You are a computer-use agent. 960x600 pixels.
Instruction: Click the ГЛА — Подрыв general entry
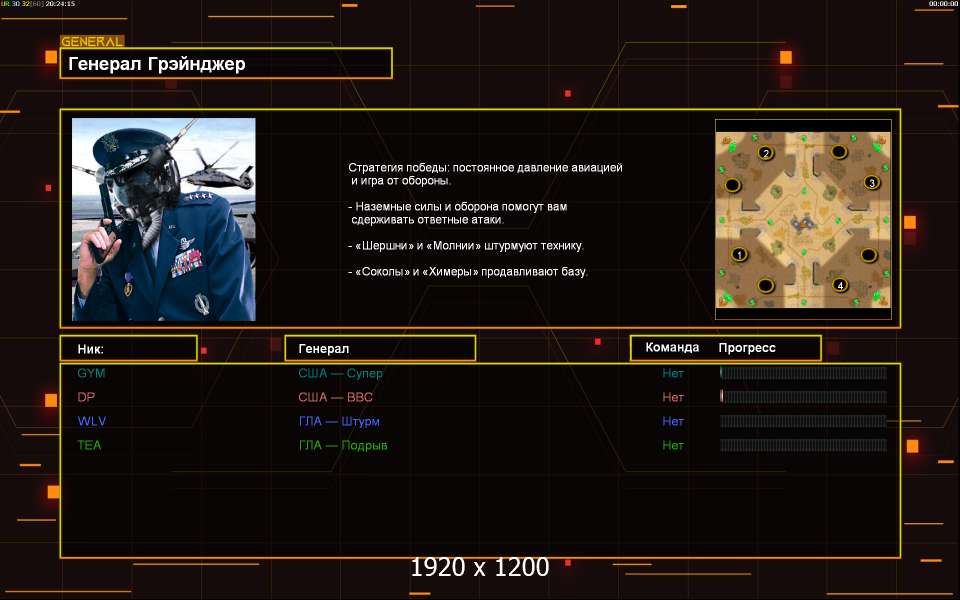pos(342,445)
